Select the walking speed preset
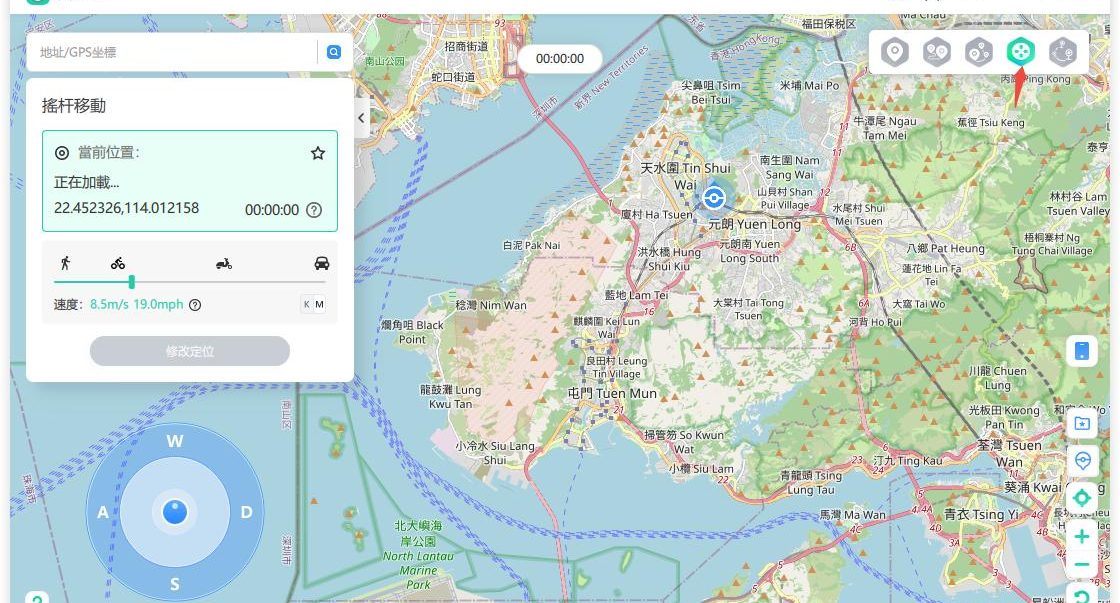Image resolution: width=1120 pixels, height=603 pixels. click(x=65, y=263)
